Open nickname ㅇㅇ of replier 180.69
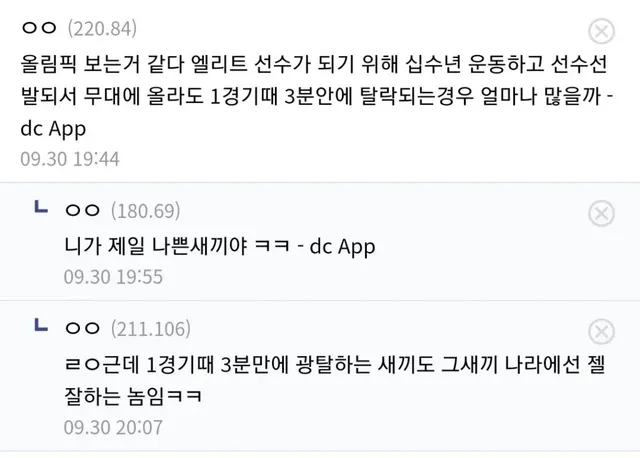Image resolution: width=640 pixels, height=458 pixels. point(82,210)
